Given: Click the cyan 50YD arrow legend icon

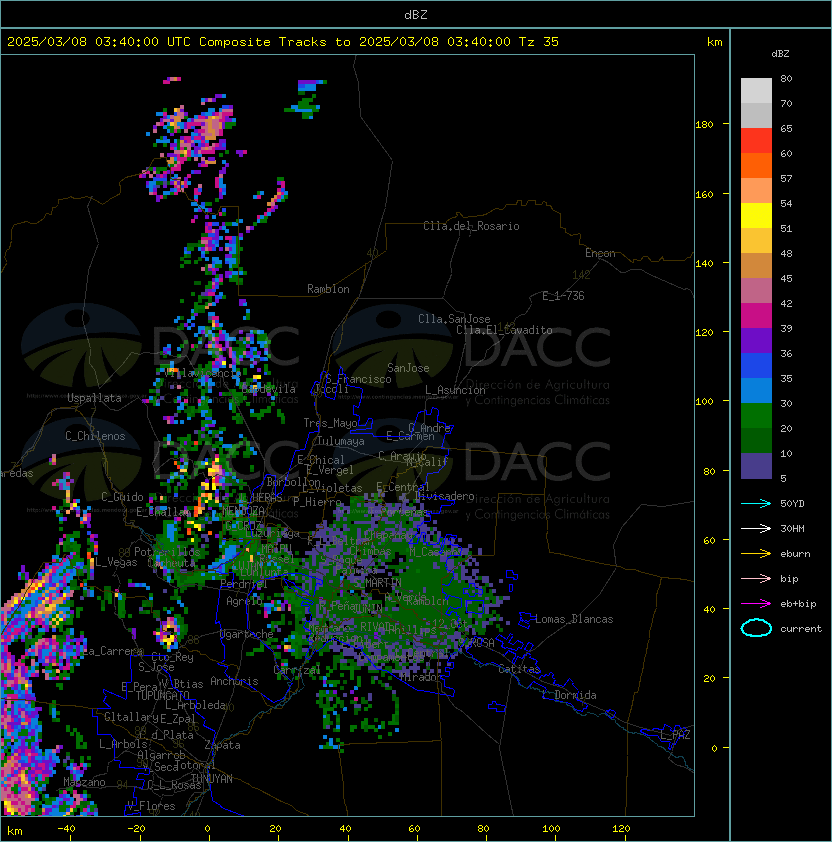Looking at the screenshot, I should click(x=756, y=504).
